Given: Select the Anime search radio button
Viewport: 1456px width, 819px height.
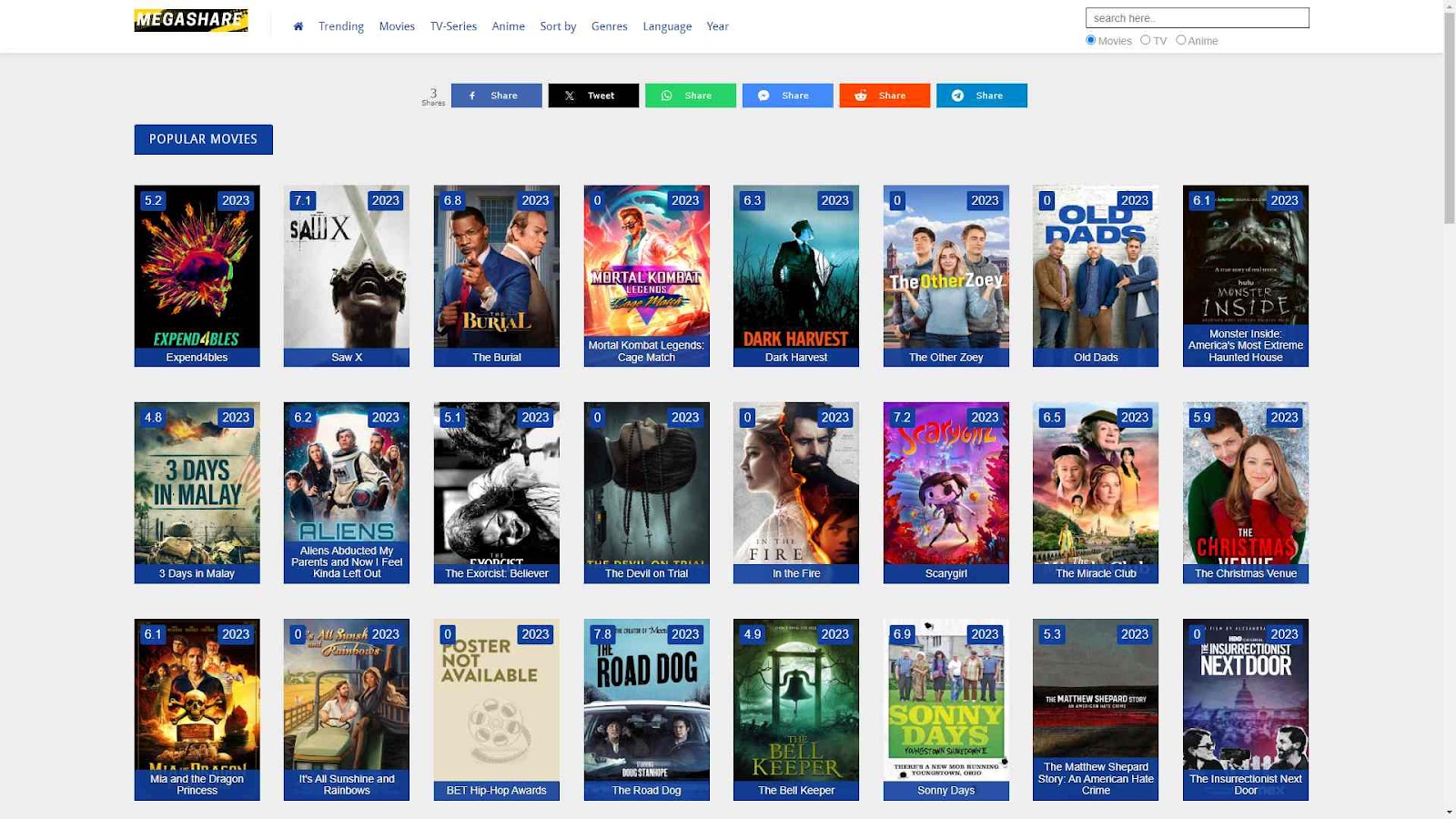Looking at the screenshot, I should tap(1180, 40).
